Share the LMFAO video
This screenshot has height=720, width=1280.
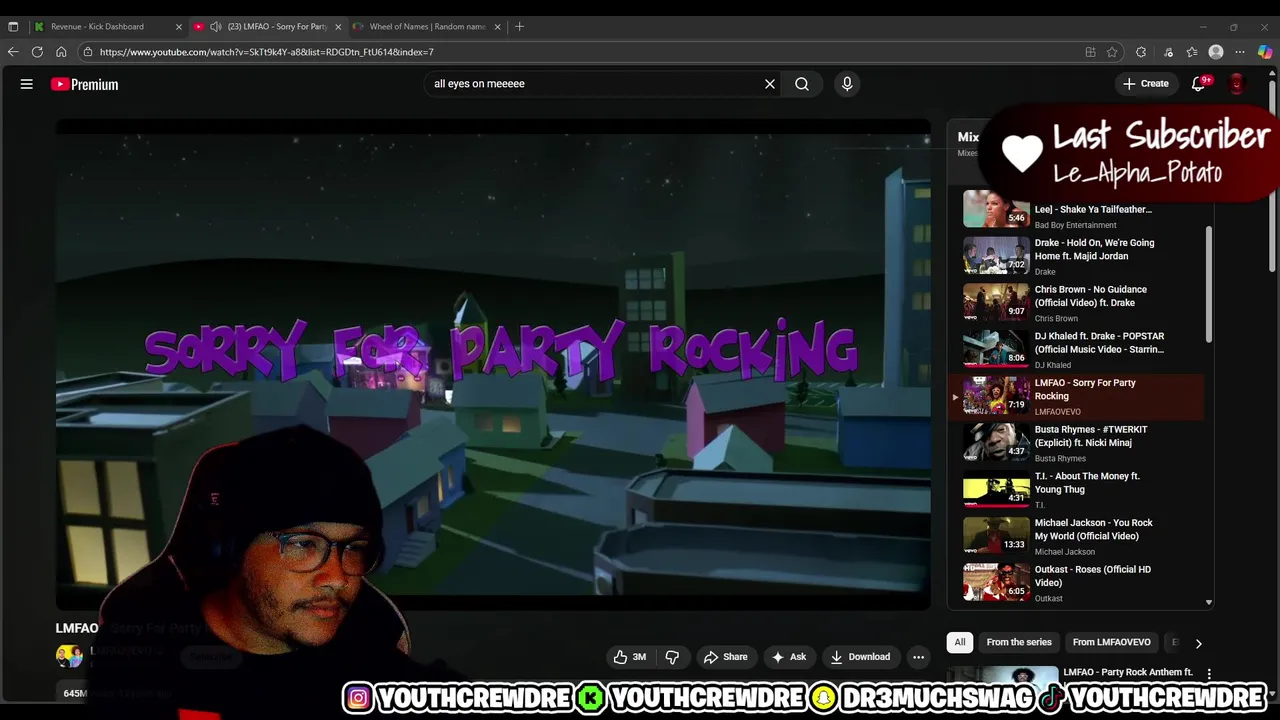click(726, 657)
